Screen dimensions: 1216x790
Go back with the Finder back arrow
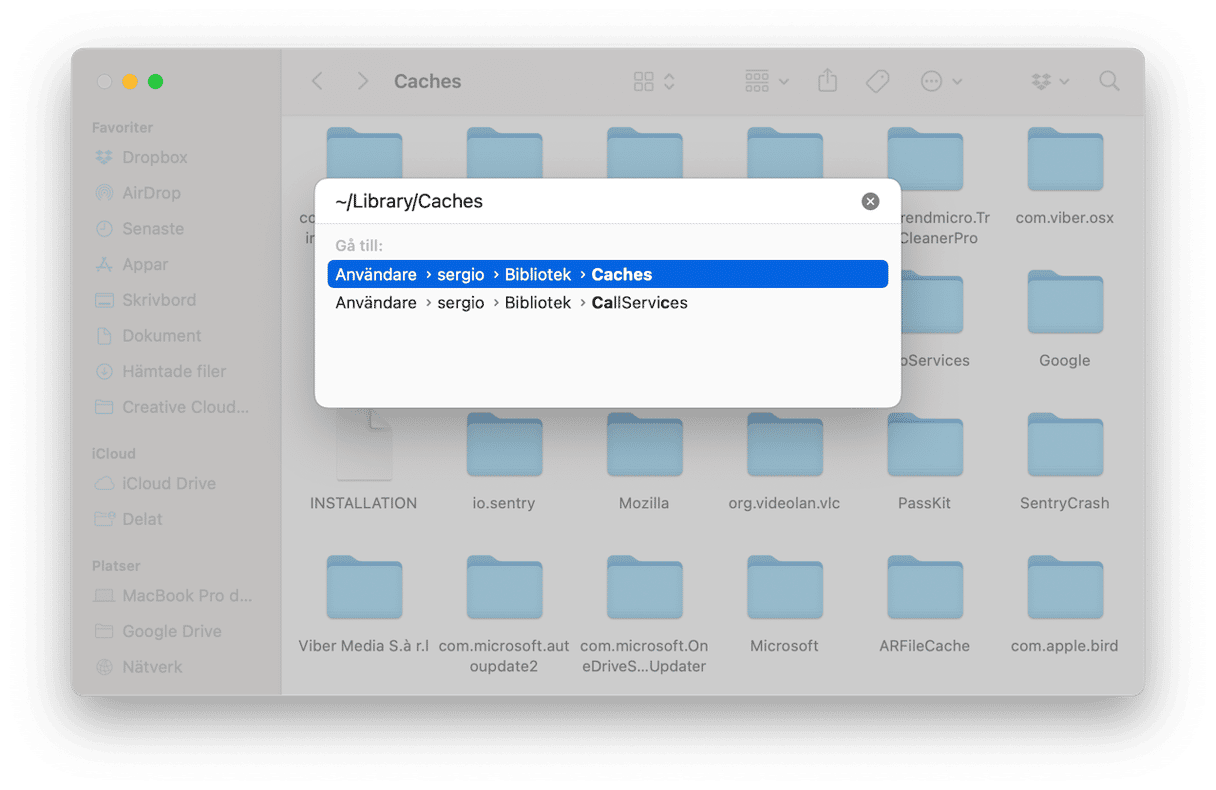click(317, 82)
